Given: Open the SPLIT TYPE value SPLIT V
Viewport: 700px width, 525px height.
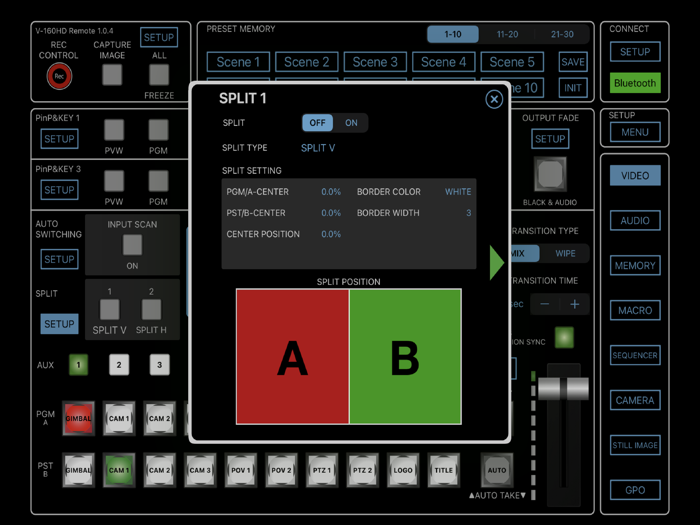Looking at the screenshot, I should pyautogui.click(x=318, y=148).
